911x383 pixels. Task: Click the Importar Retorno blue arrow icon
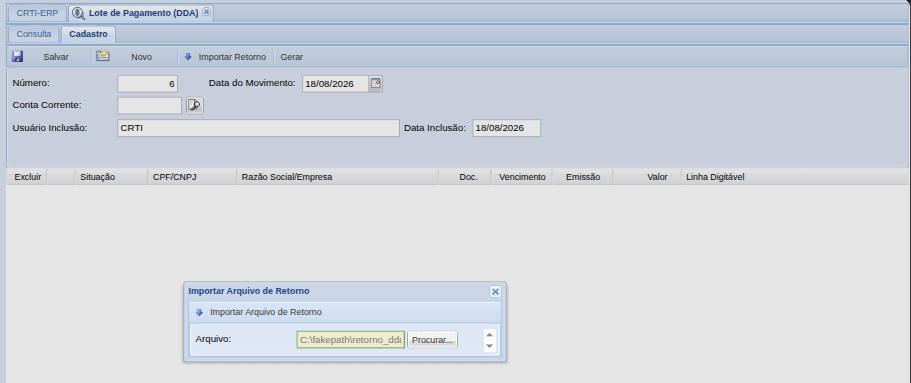(188, 56)
